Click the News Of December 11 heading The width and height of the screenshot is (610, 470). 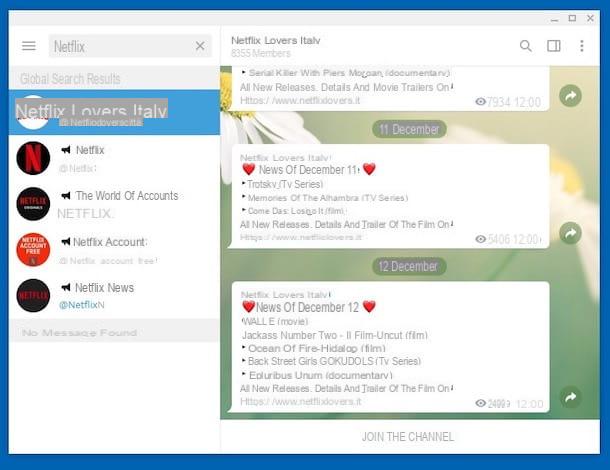coord(309,170)
